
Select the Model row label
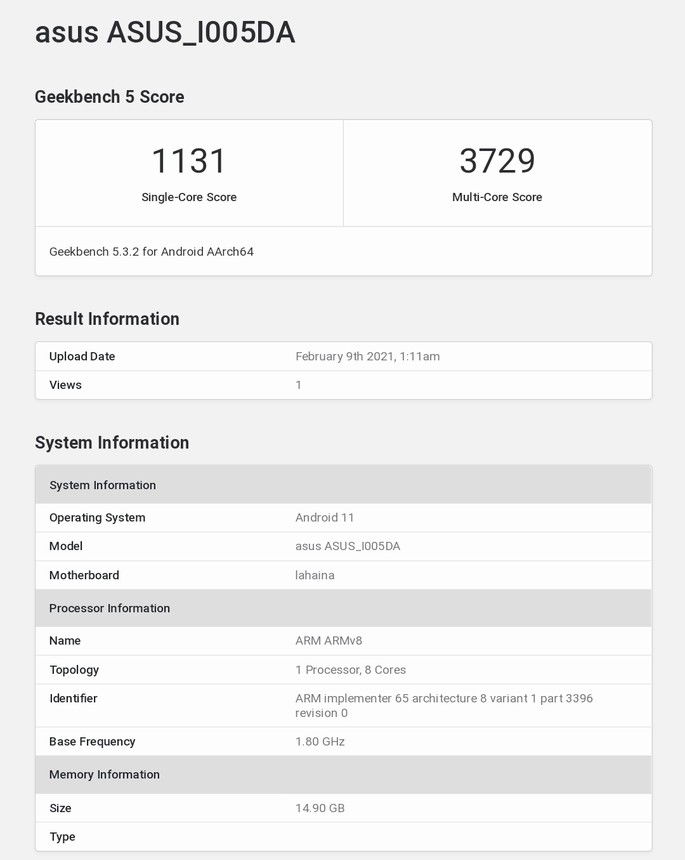(66, 546)
